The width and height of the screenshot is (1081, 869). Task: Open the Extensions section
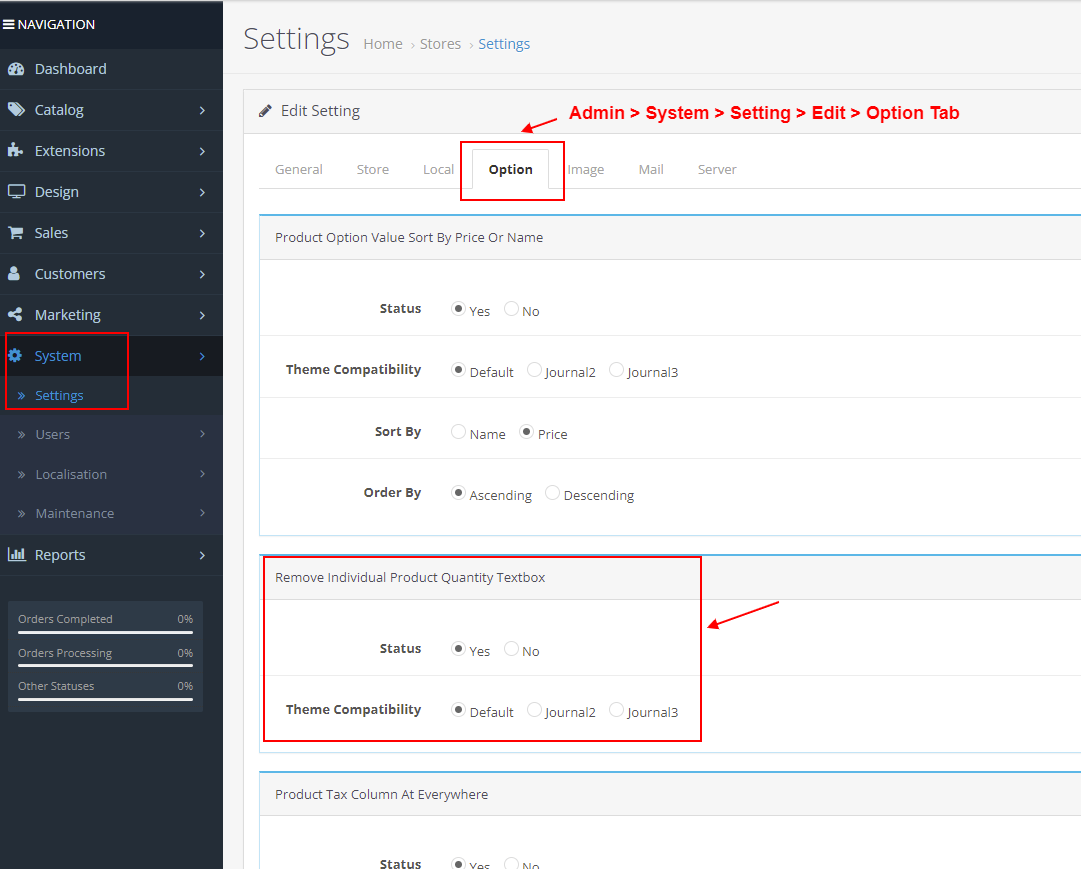[x=21, y=151]
